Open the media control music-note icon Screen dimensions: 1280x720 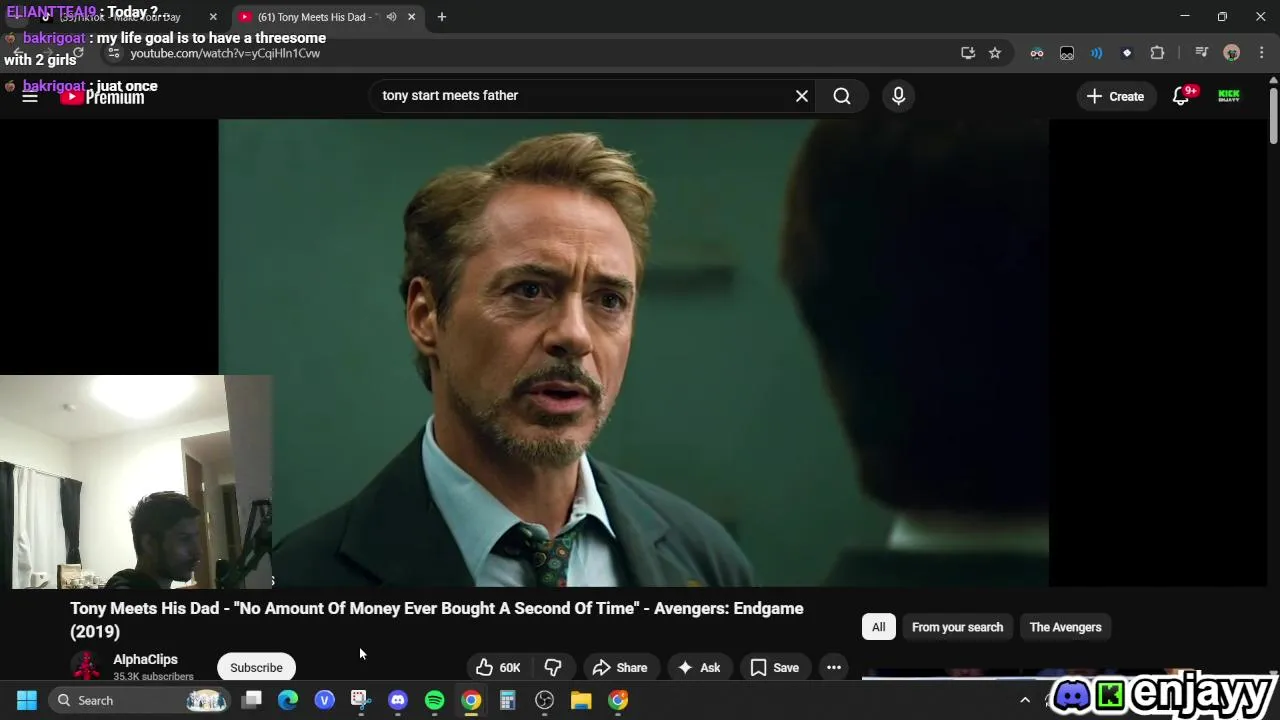pos(1202,53)
